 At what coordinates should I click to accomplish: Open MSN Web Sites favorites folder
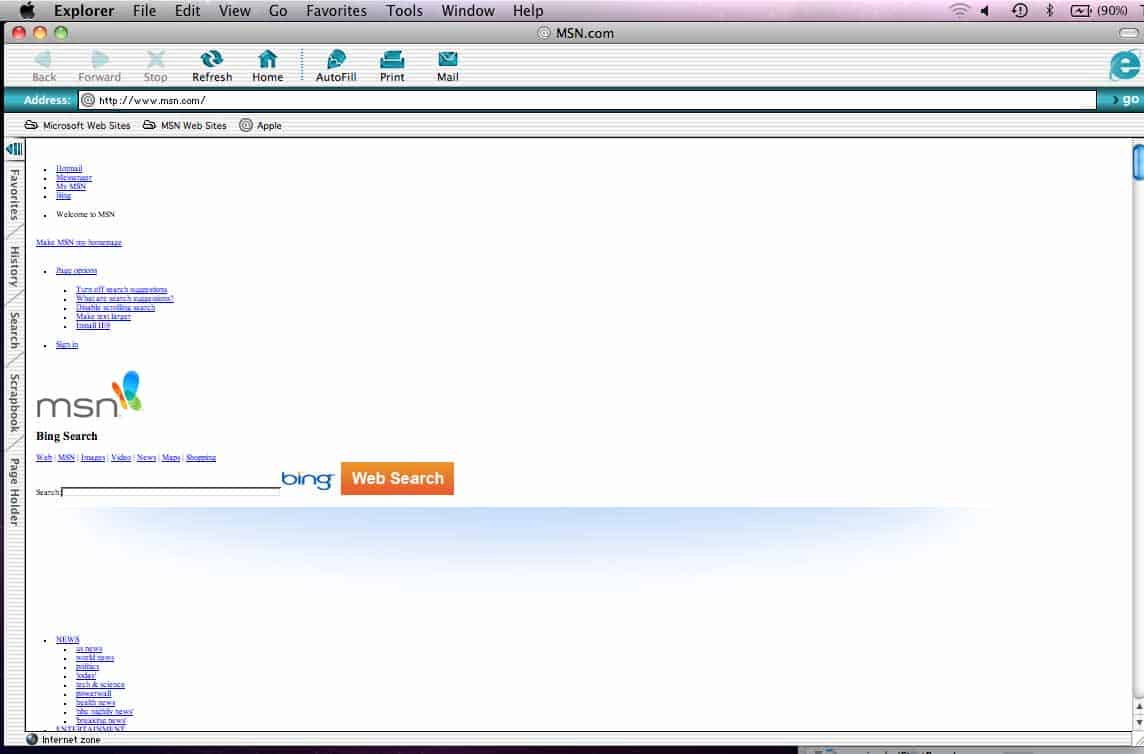tap(185, 126)
